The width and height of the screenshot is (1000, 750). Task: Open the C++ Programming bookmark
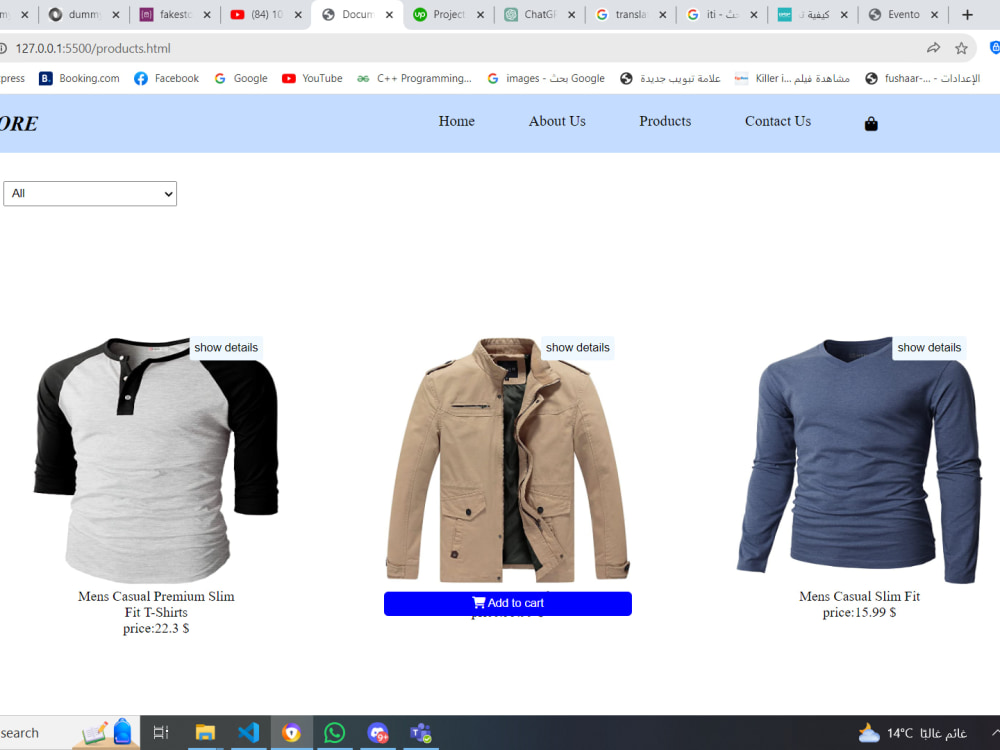coord(414,78)
